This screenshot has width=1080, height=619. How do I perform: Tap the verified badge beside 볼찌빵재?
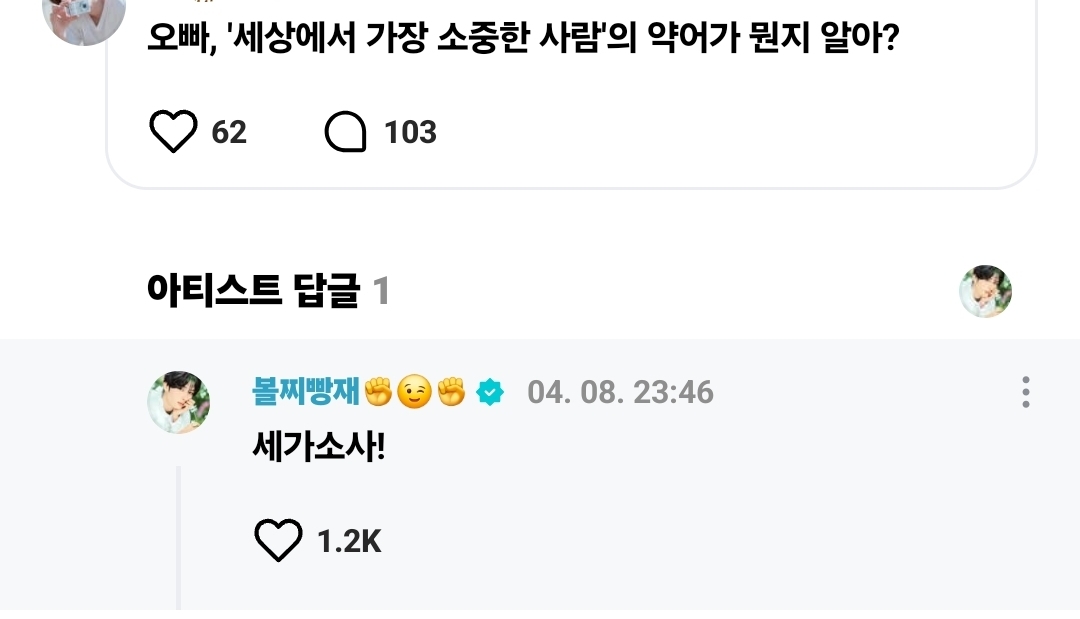(490, 392)
